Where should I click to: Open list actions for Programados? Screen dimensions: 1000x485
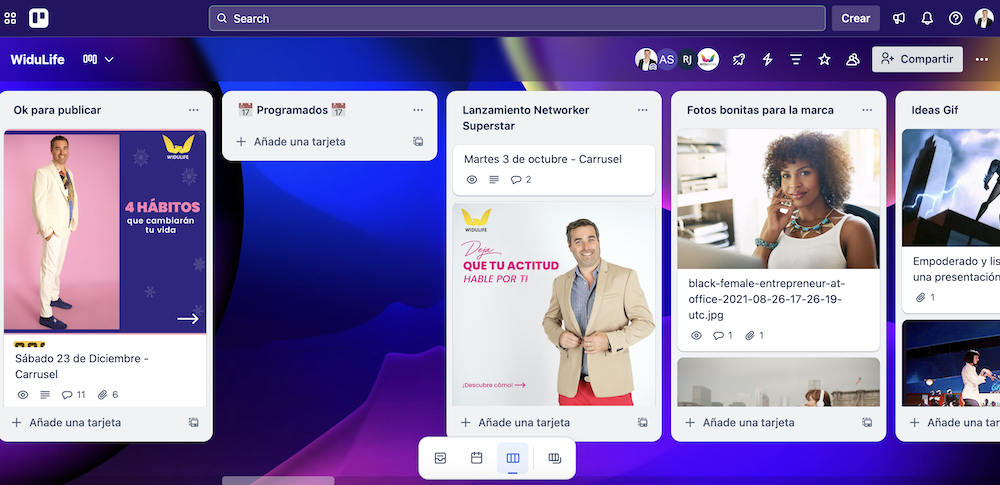(418, 110)
